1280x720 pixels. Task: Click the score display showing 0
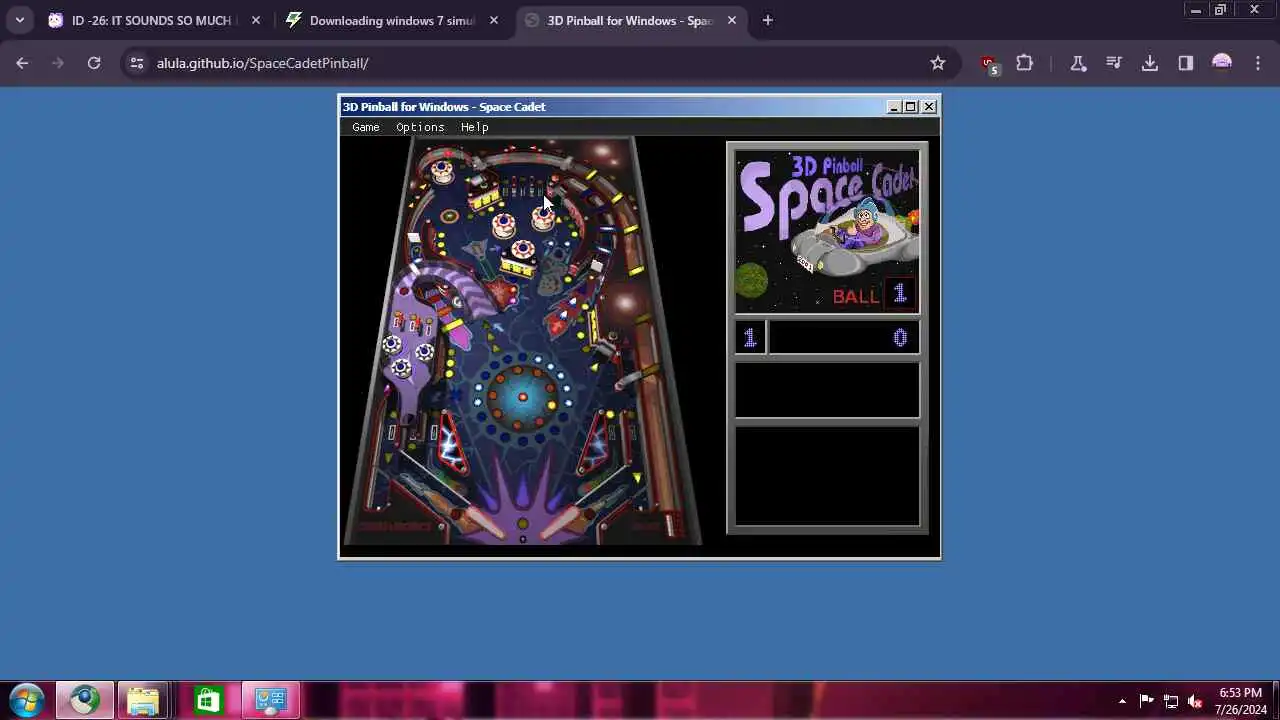pos(843,338)
